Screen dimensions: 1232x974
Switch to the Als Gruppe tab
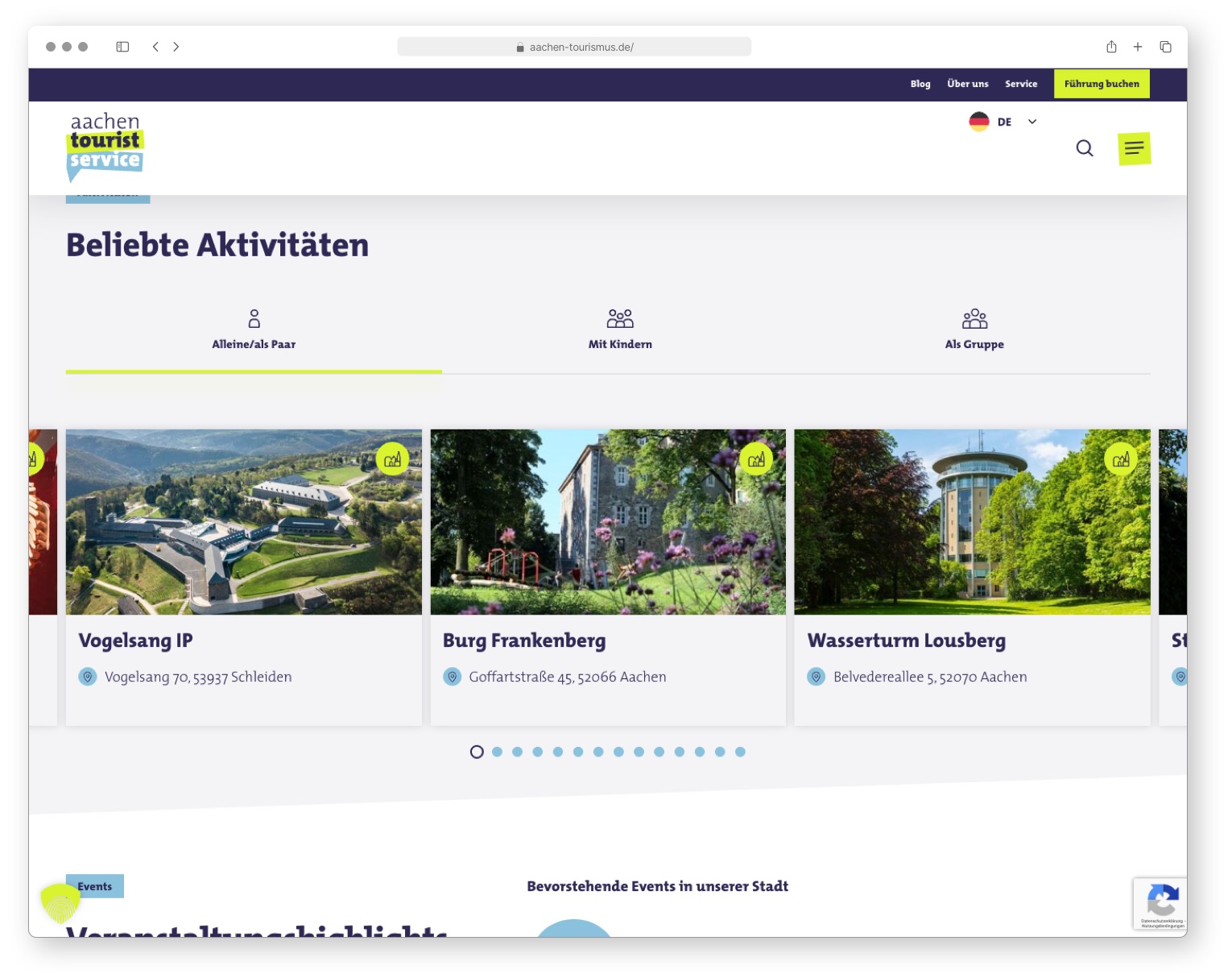coord(974,330)
